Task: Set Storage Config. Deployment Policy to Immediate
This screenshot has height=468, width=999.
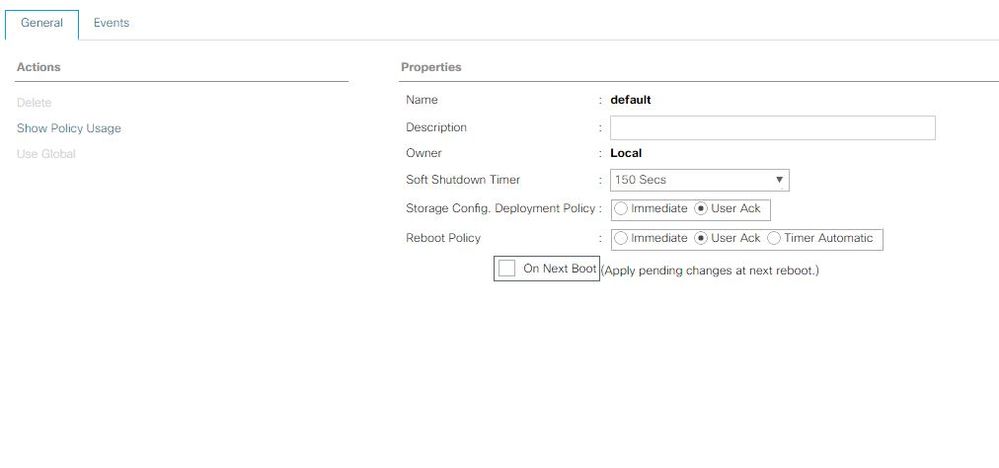Action: pos(621,209)
